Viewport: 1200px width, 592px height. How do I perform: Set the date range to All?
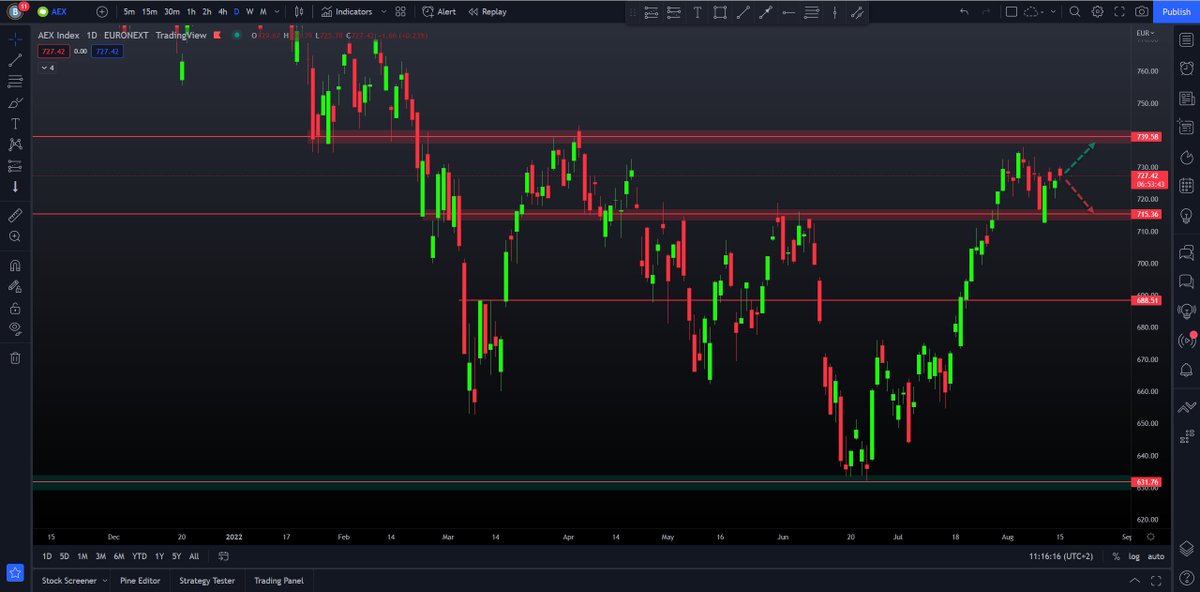tap(193, 556)
